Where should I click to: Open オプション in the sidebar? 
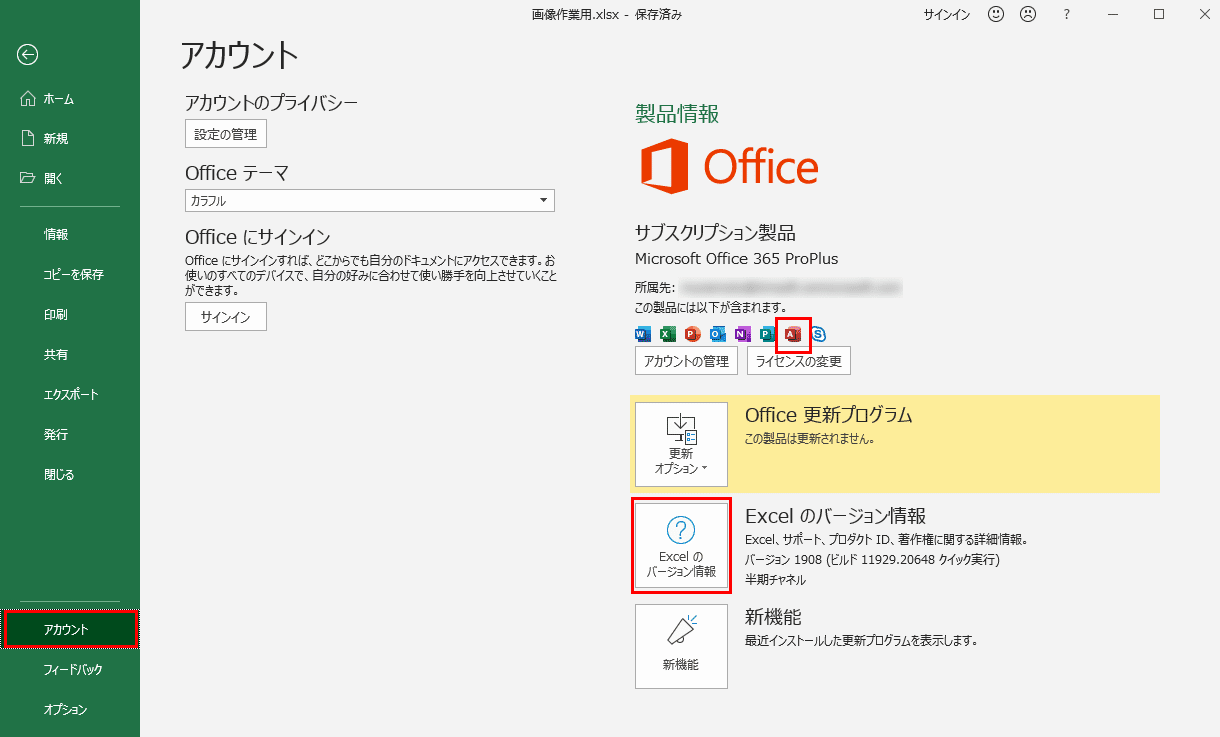(x=70, y=709)
